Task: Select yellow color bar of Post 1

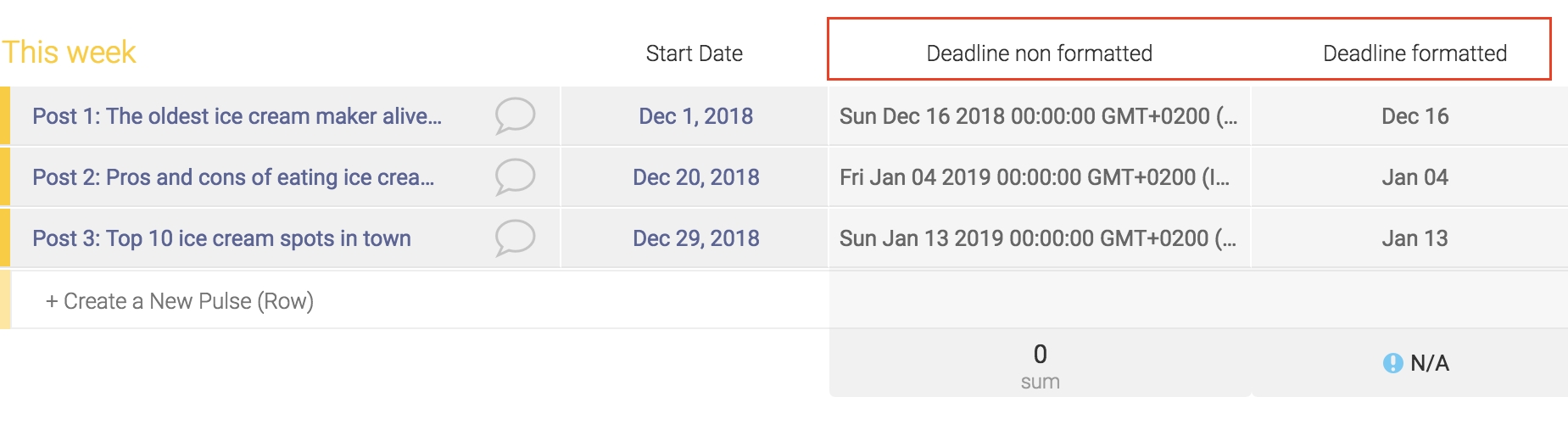Action: click(x=5, y=115)
